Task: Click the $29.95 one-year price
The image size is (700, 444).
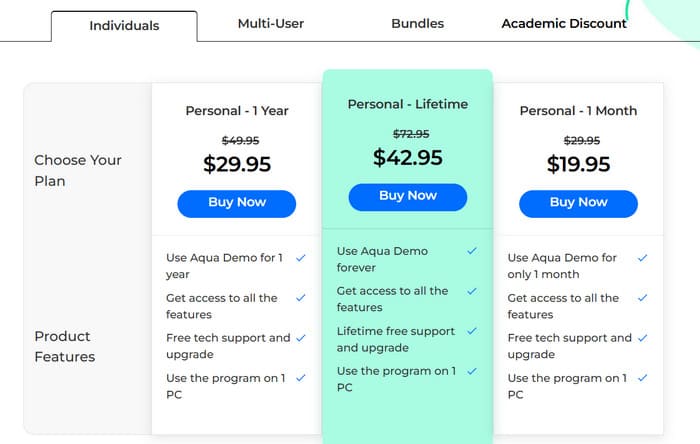Action: click(x=237, y=164)
